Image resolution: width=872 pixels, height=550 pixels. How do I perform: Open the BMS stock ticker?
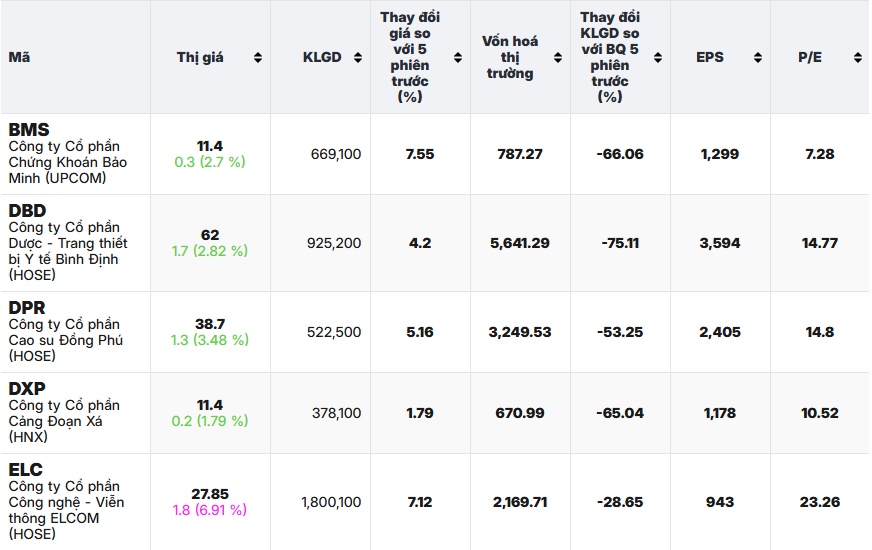[x=29, y=130]
